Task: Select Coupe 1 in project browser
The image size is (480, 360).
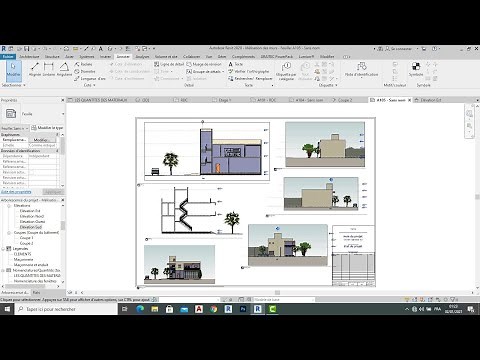Action: [26, 238]
